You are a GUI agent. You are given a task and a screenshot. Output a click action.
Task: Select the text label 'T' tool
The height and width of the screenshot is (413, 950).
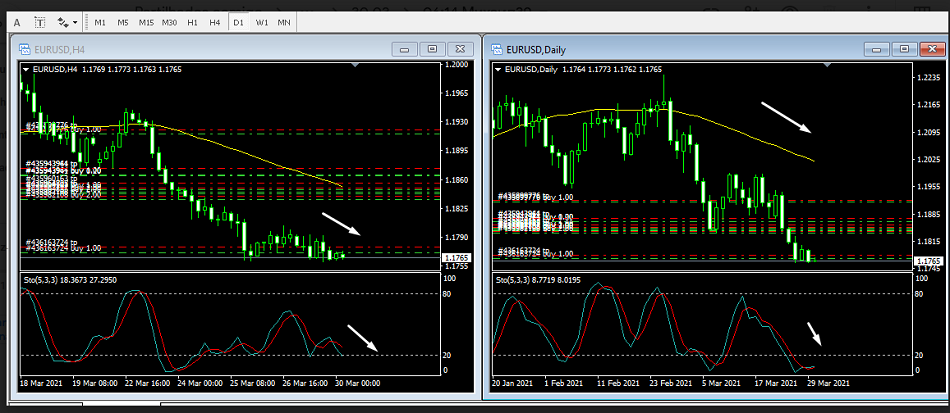[x=39, y=21]
